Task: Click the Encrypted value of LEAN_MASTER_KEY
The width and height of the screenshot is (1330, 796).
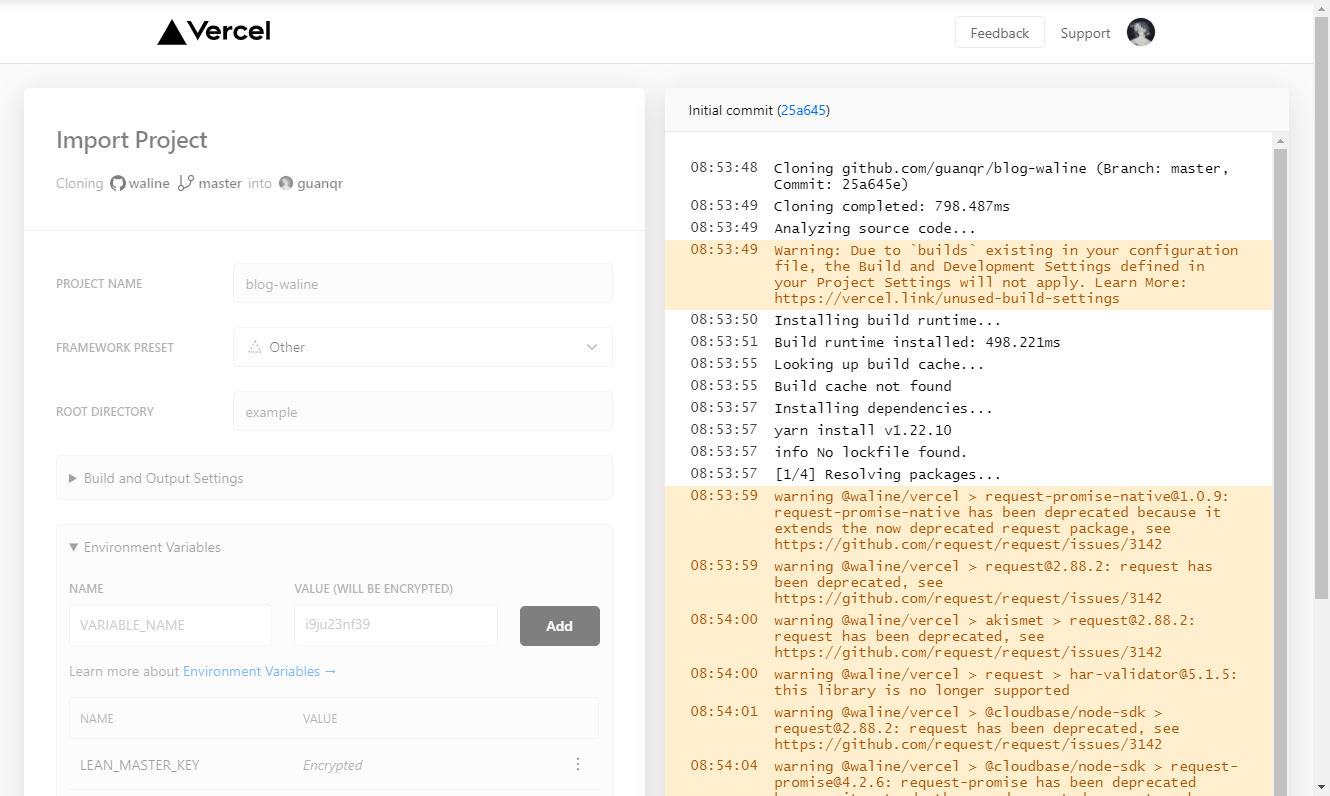Action: pos(333,765)
